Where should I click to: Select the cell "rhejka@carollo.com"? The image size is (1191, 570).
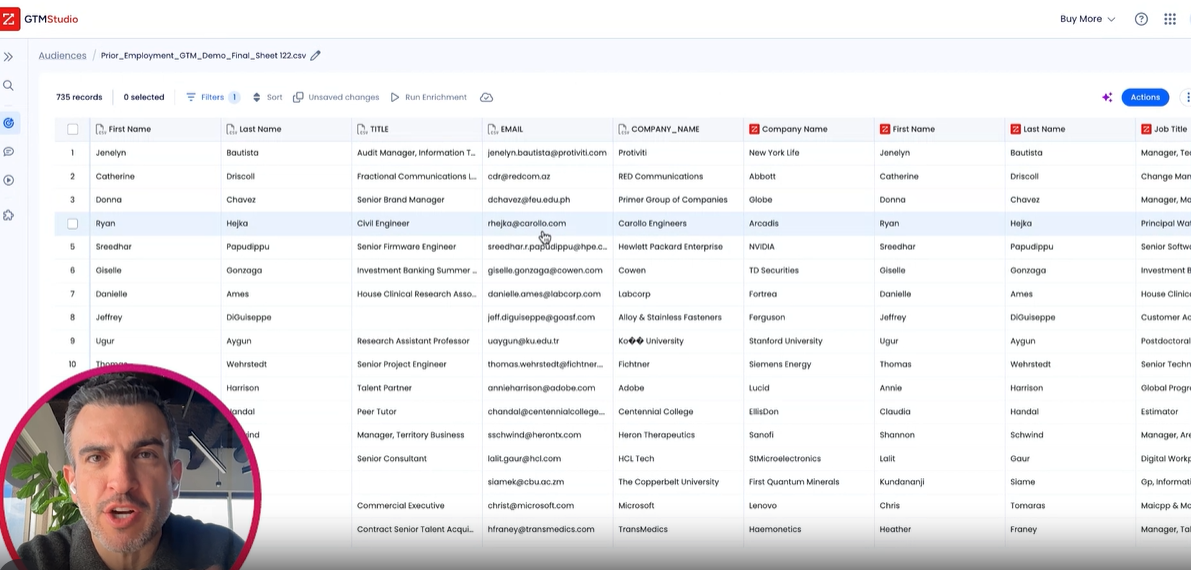[x=547, y=223]
